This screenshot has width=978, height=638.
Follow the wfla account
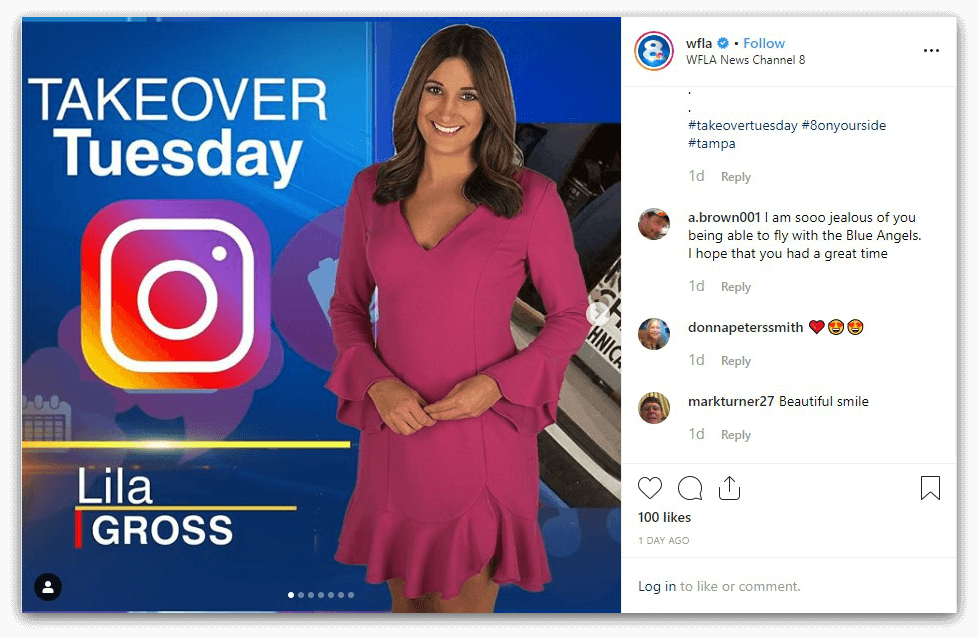click(x=763, y=43)
